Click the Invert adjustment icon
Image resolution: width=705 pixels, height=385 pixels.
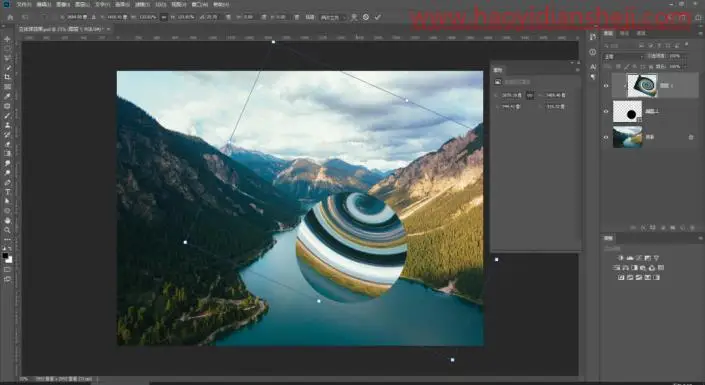click(621, 278)
